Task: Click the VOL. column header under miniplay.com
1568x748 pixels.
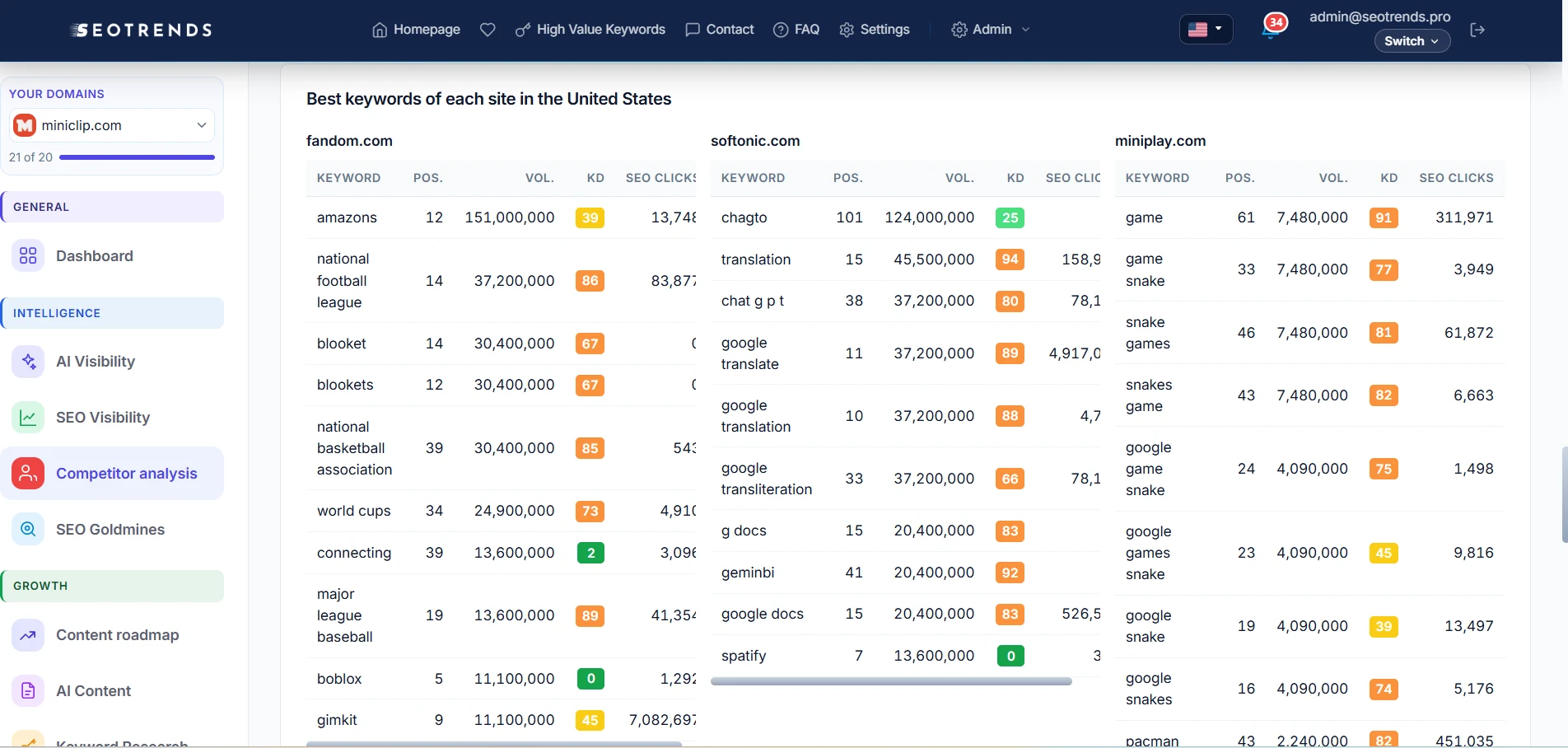Action: point(1333,178)
